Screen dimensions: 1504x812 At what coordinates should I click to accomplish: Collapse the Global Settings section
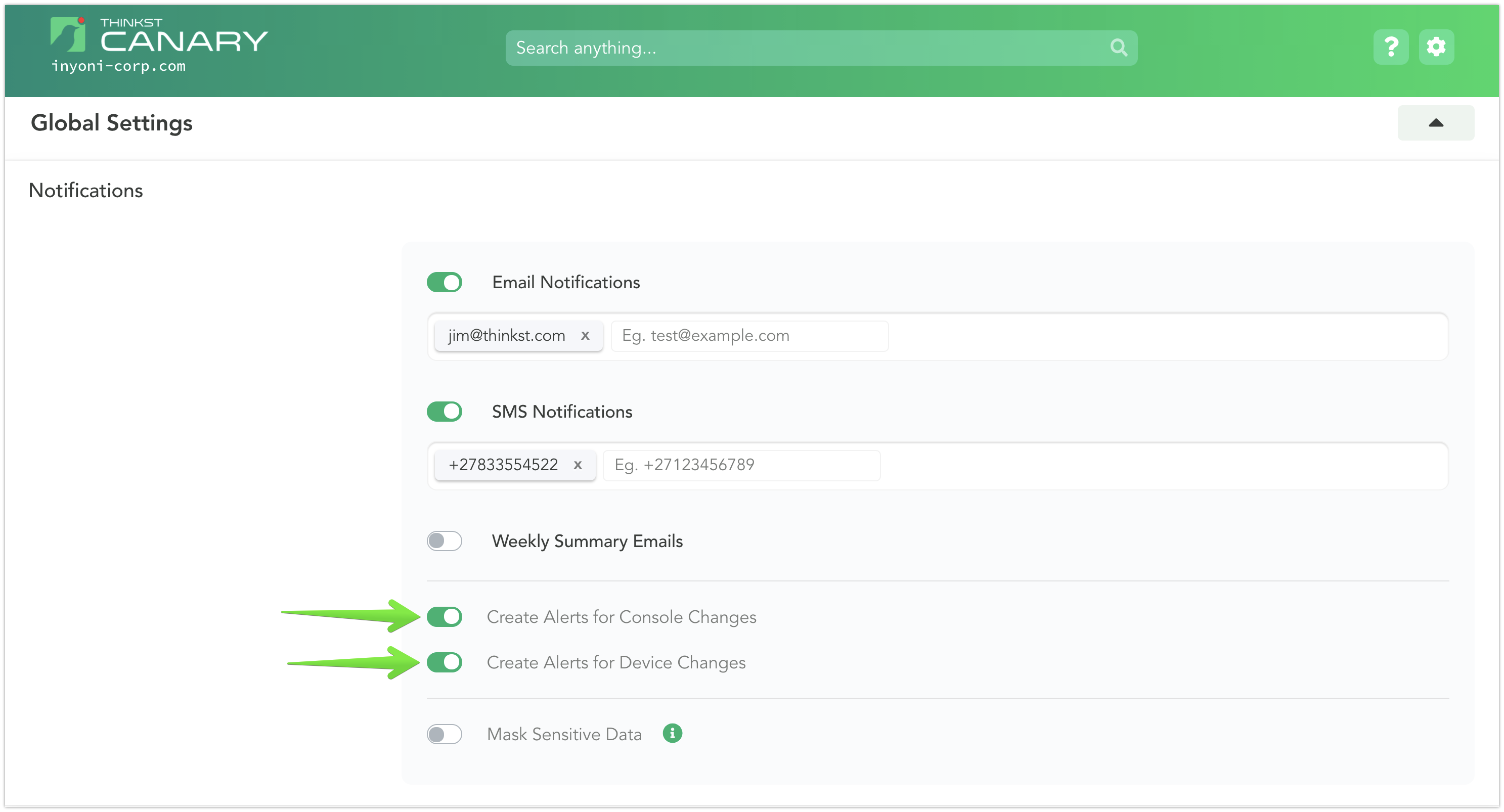(x=1436, y=122)
